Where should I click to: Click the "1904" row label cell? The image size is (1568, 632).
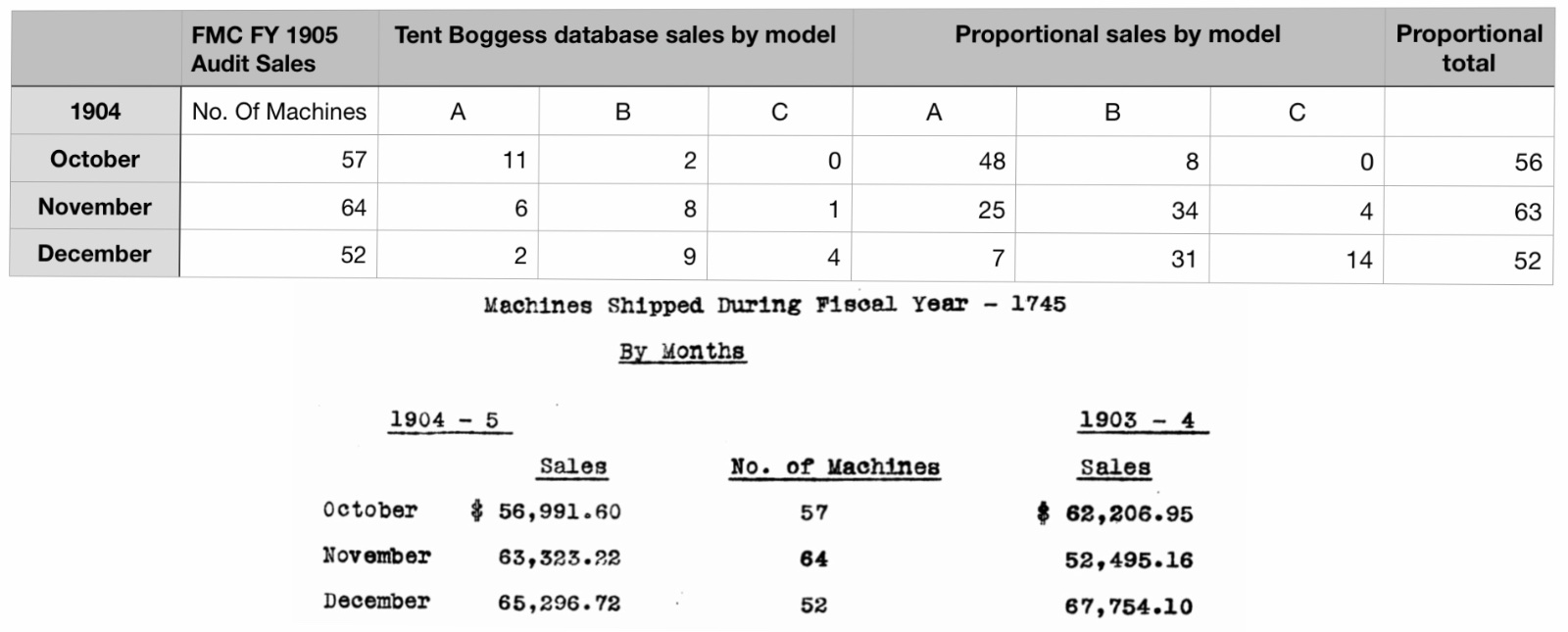click(x=95, y=112)
